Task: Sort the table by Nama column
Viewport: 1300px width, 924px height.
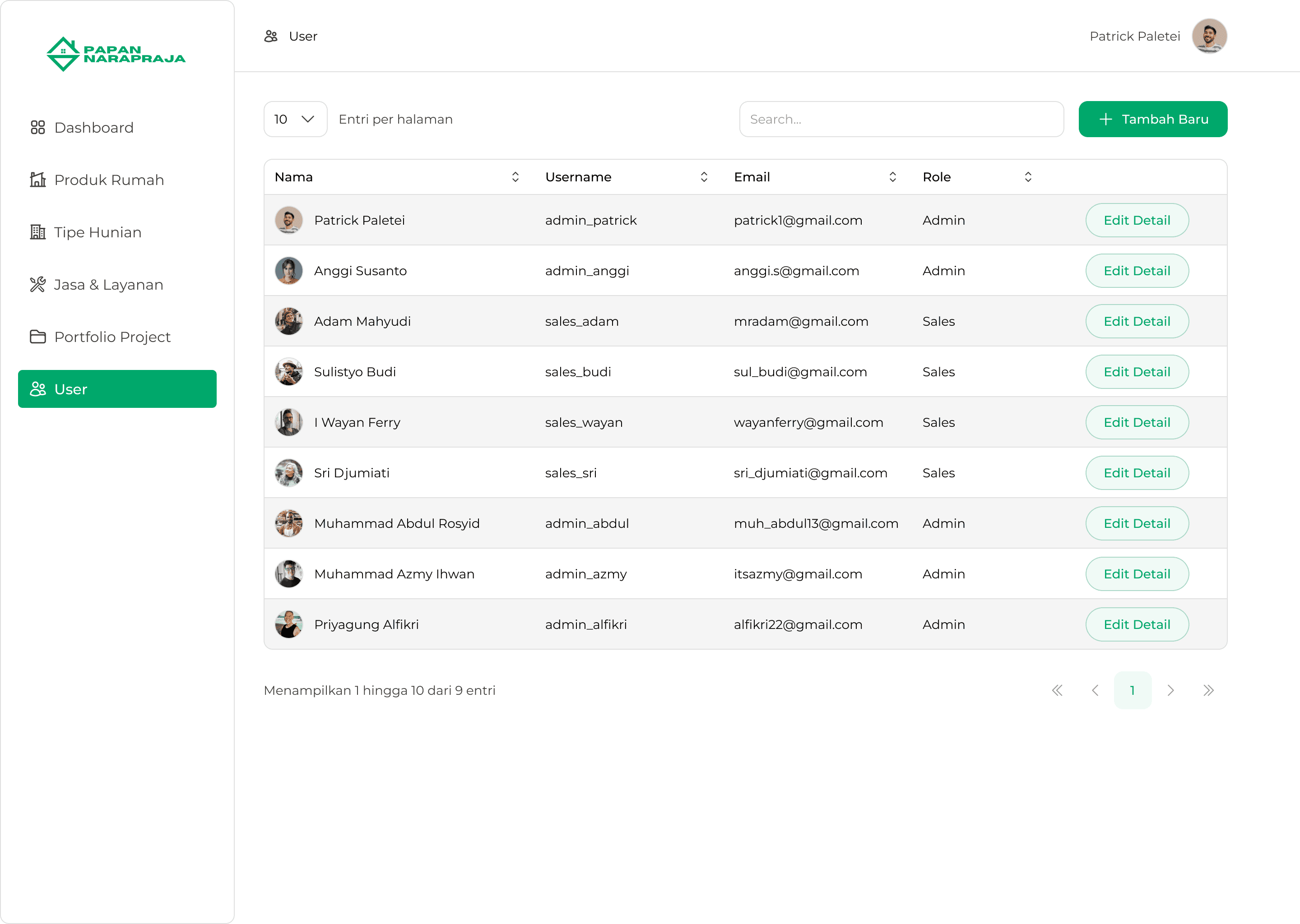Action: (x=515, y=177)
